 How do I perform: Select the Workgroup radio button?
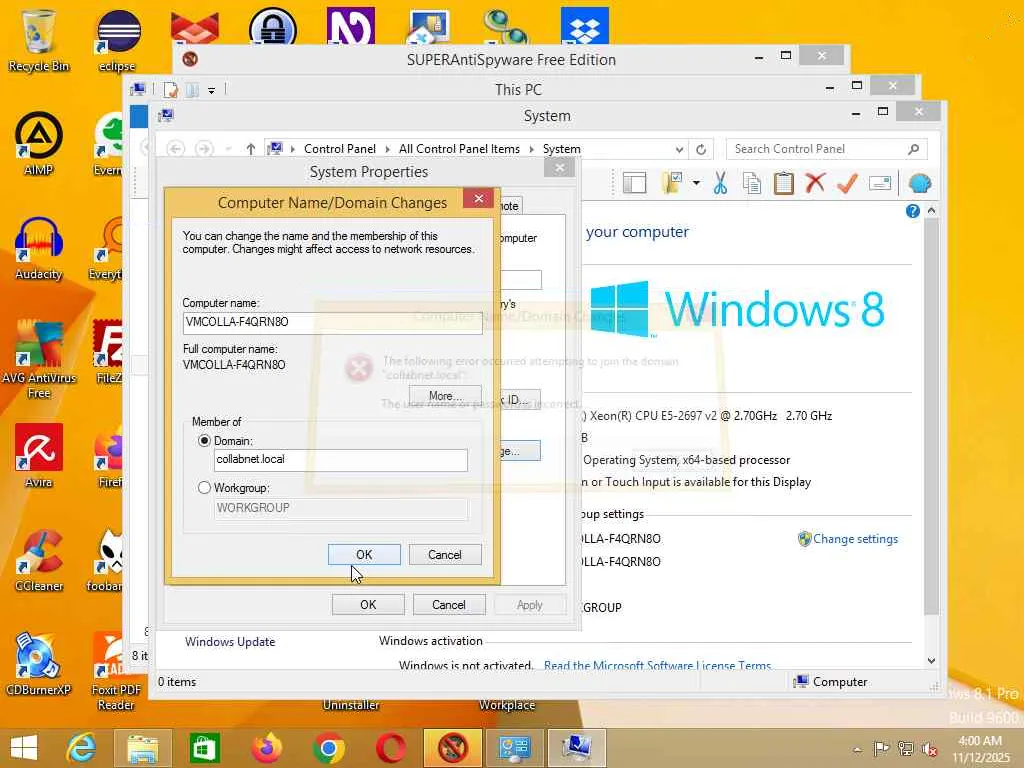(204, 488)
